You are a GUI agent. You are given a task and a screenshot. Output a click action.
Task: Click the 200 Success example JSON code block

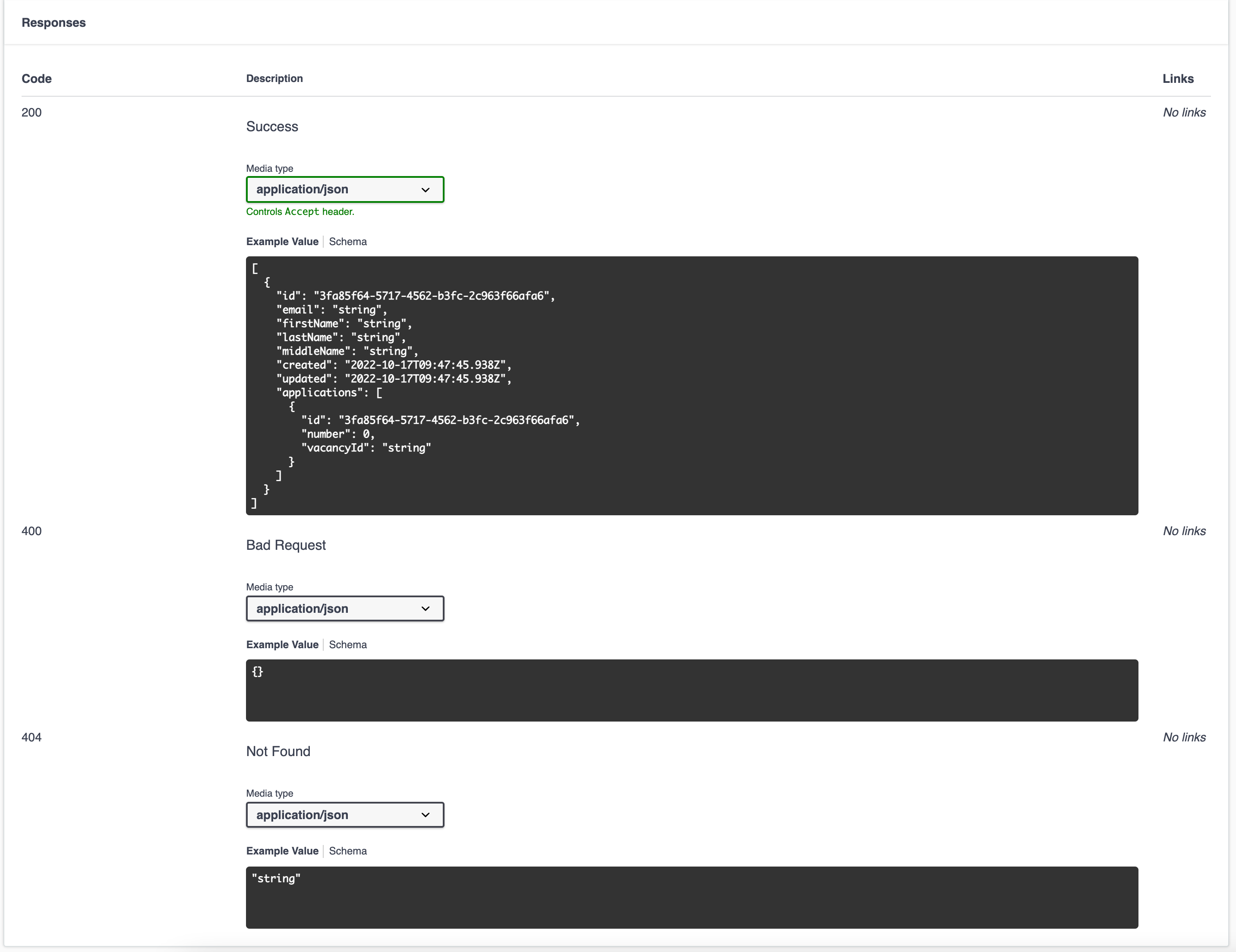click(691, 385)
